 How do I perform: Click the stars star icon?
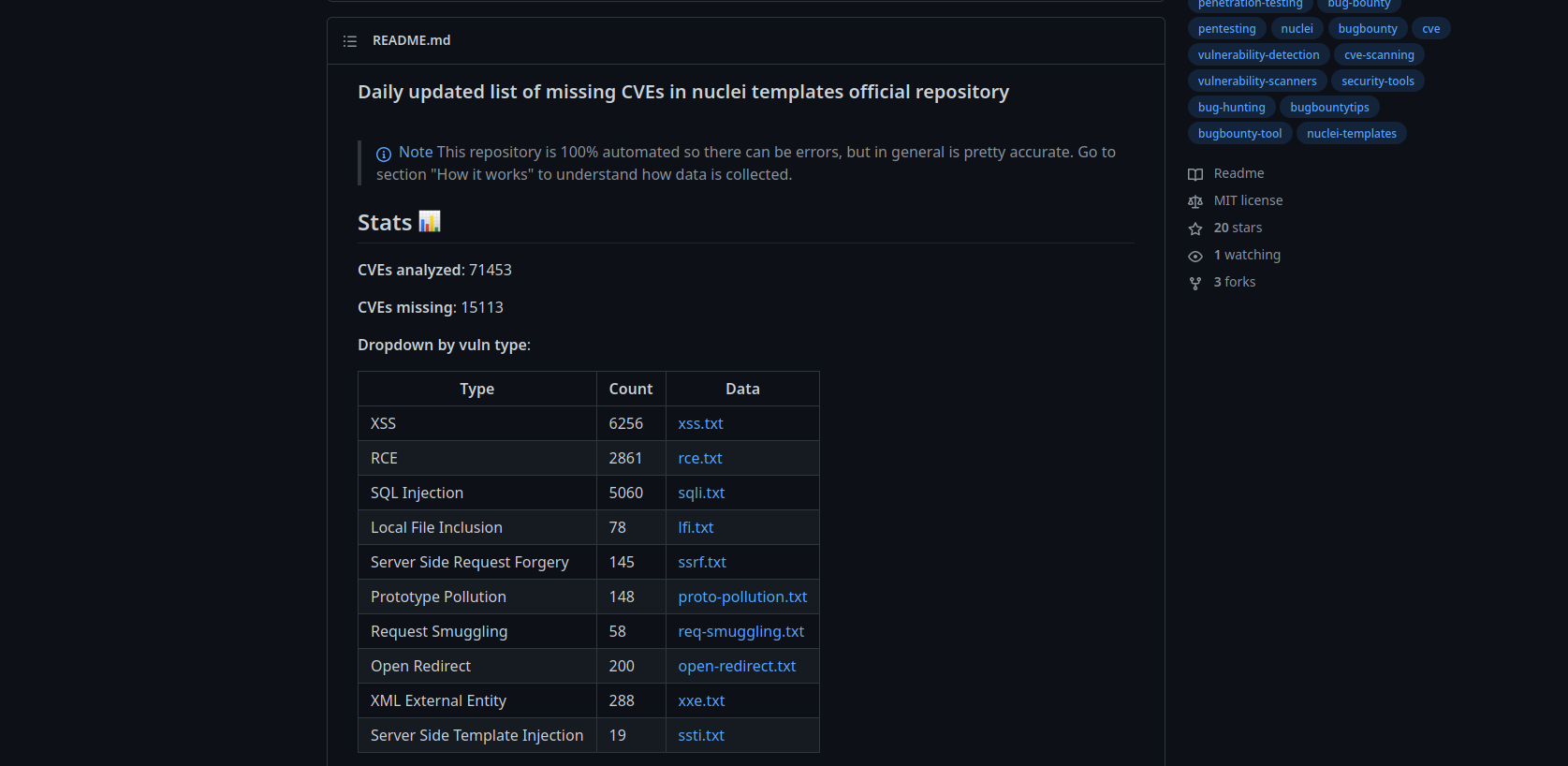click(x=1195, y=228)
